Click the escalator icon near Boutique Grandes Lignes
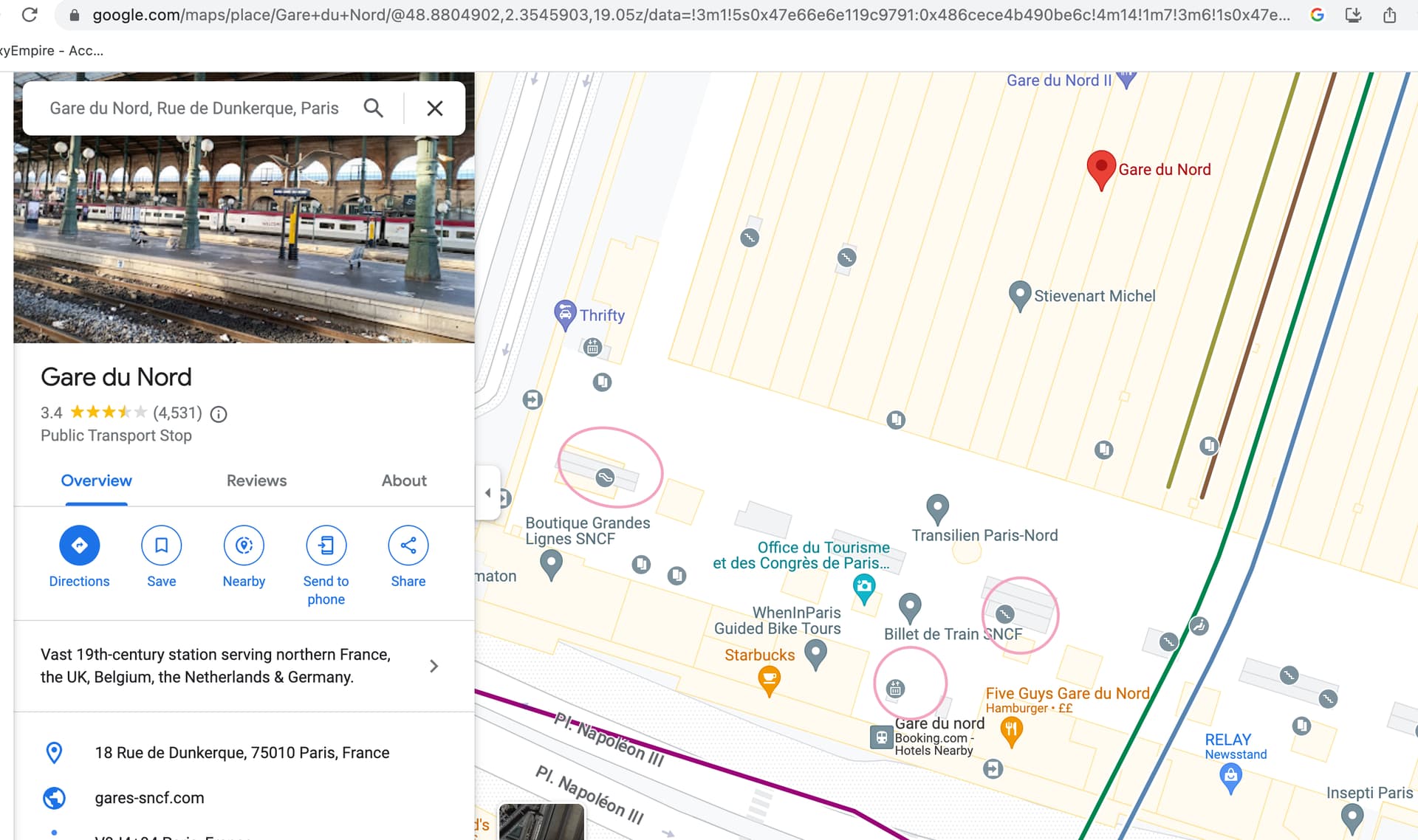Image resolution: width=1418 pixels, height=840 pixels. (605, 478)
